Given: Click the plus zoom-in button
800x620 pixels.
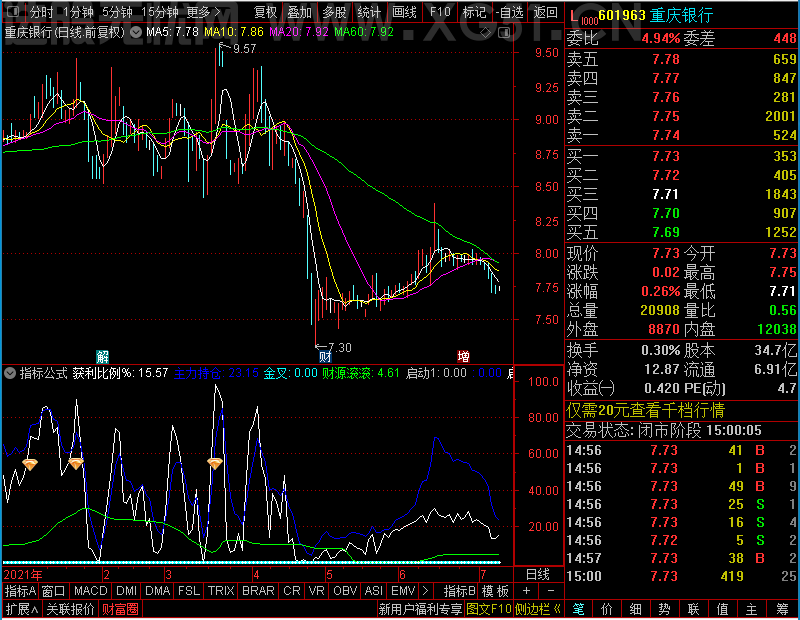Looking at the screenshot, I should pos(527,591).
